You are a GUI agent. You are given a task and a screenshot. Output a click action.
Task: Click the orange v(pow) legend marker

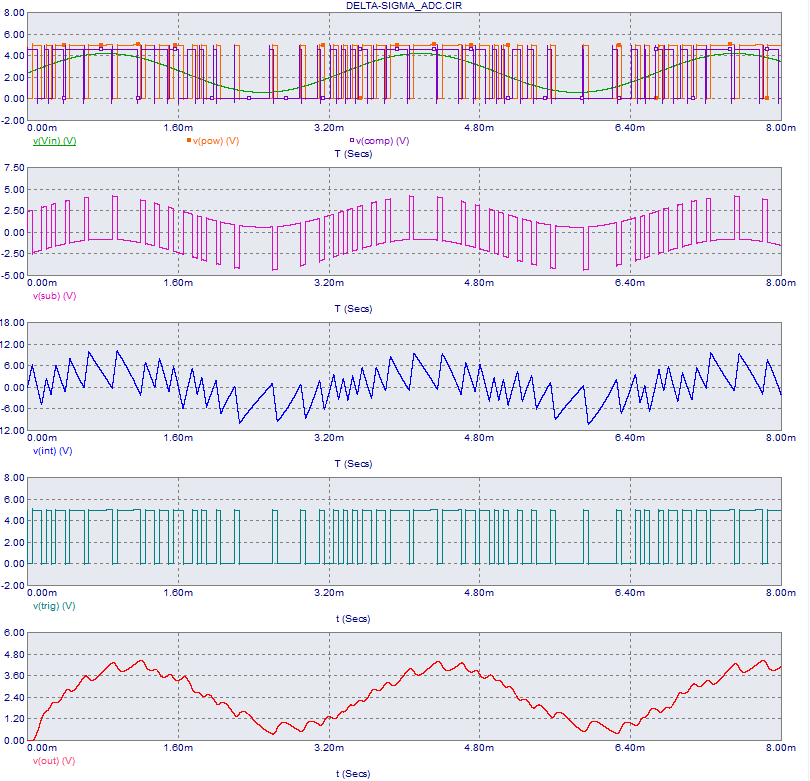tap(188, 141)
